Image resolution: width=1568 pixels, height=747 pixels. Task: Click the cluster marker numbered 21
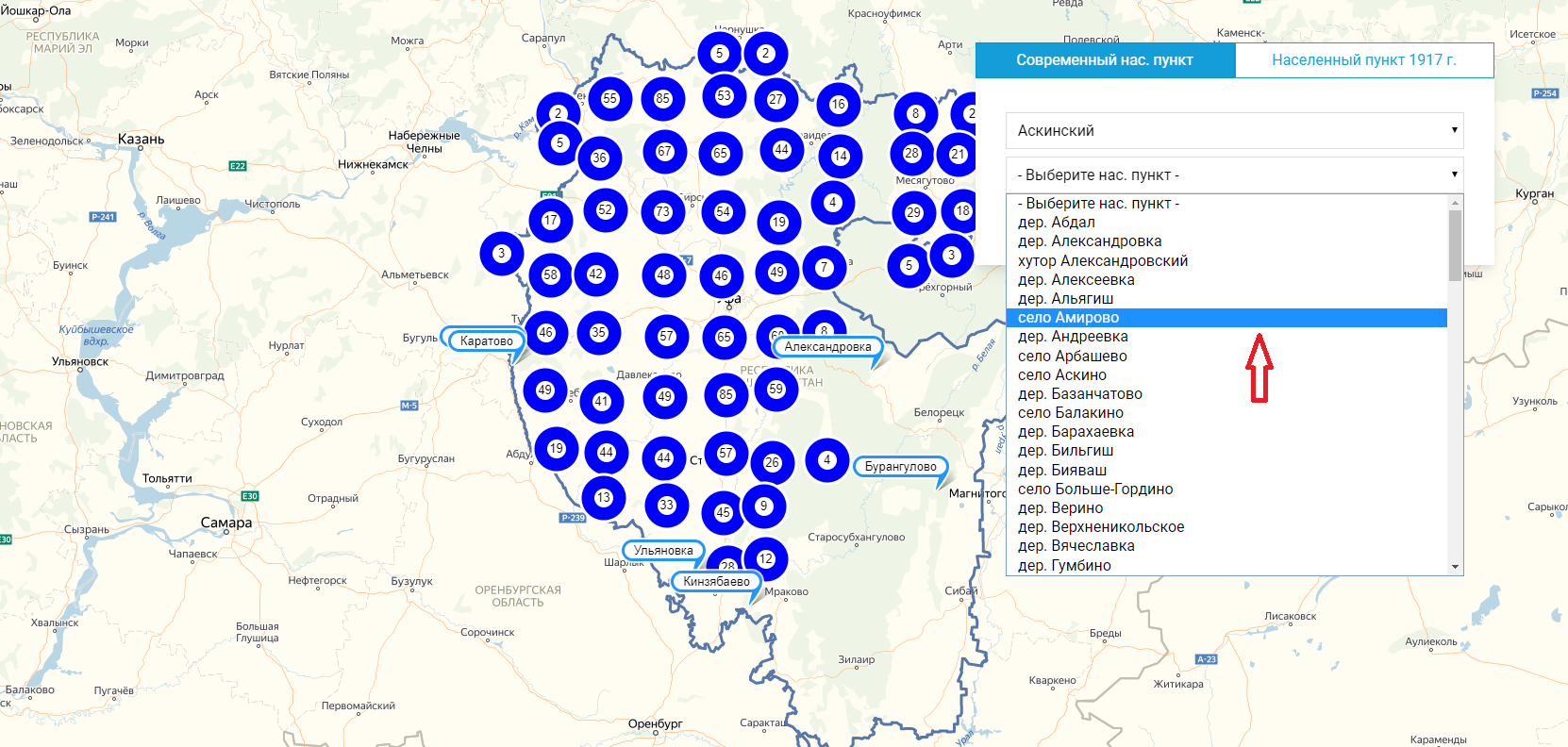(959, 155)
